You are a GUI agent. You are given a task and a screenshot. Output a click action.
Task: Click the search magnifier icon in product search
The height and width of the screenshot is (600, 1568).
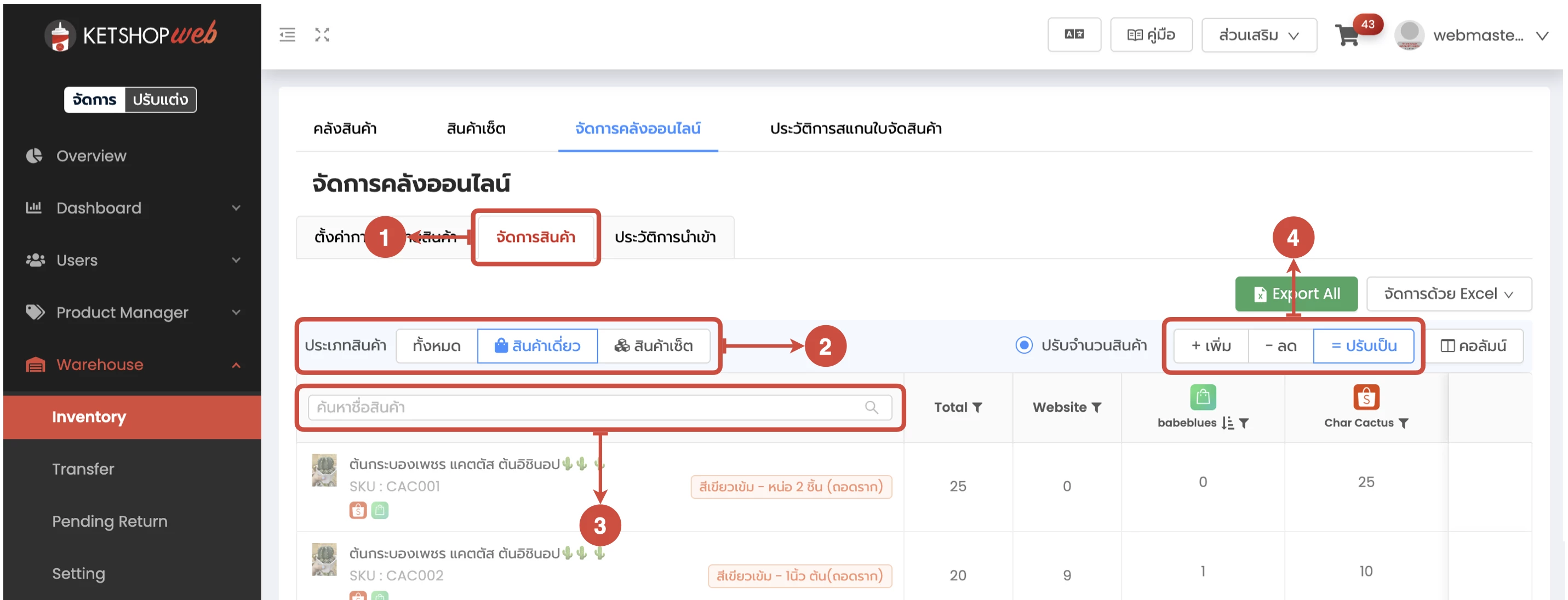[871, 407]
